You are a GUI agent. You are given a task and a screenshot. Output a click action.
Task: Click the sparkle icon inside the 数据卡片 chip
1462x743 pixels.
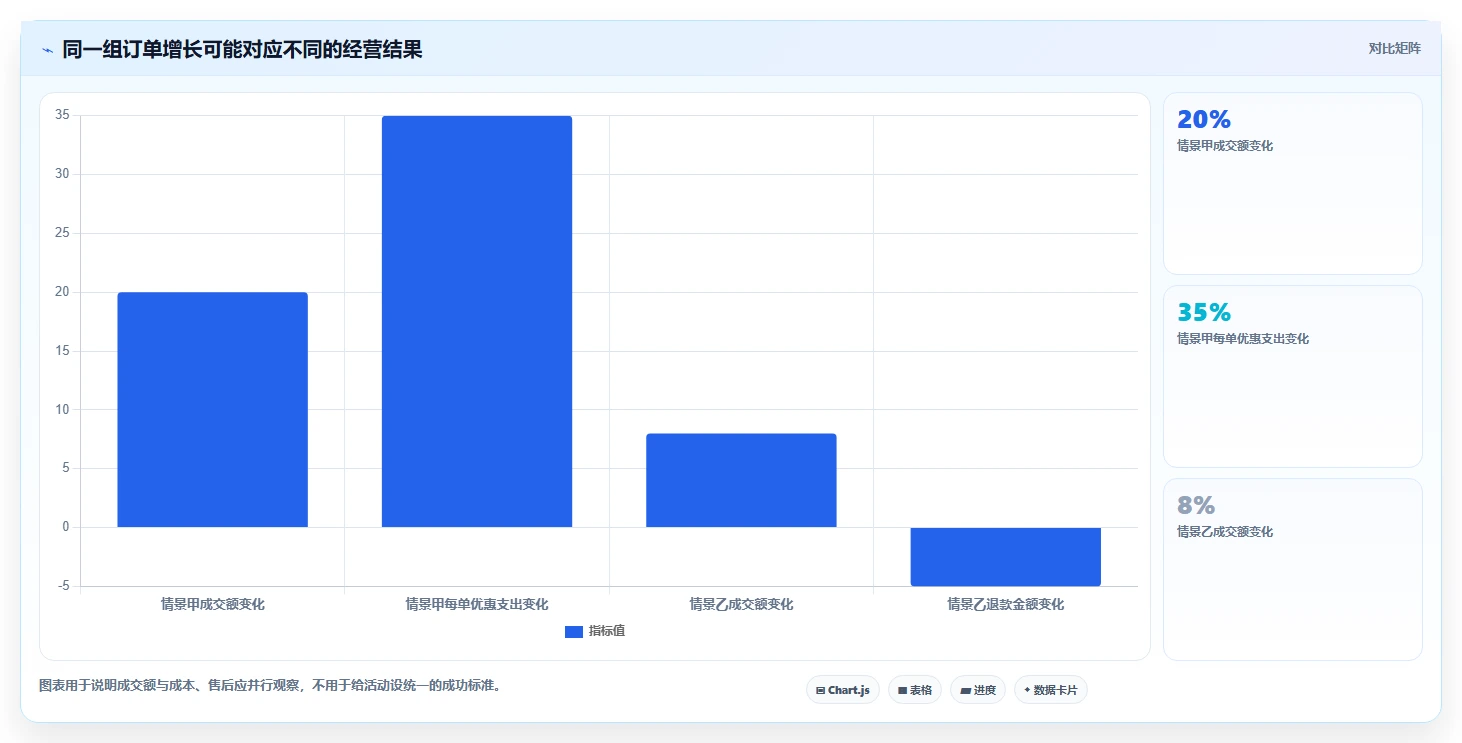click(1027, 690)
